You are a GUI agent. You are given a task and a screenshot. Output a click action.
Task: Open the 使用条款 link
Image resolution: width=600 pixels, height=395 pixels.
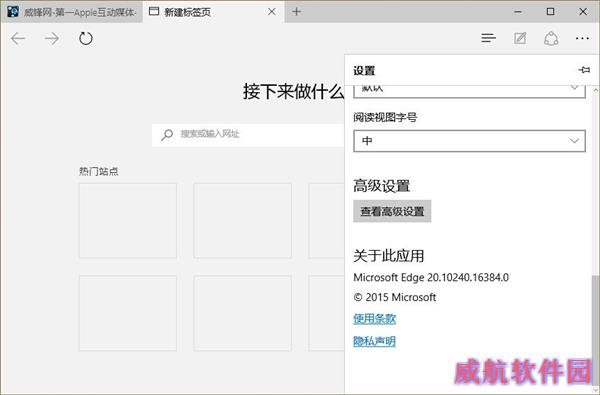[374, 318]
